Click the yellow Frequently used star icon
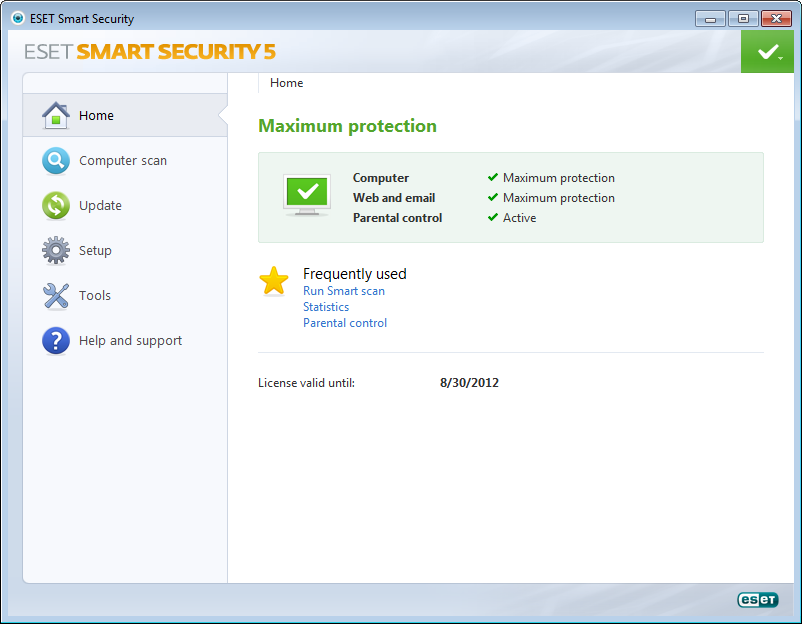 point(274,281)
